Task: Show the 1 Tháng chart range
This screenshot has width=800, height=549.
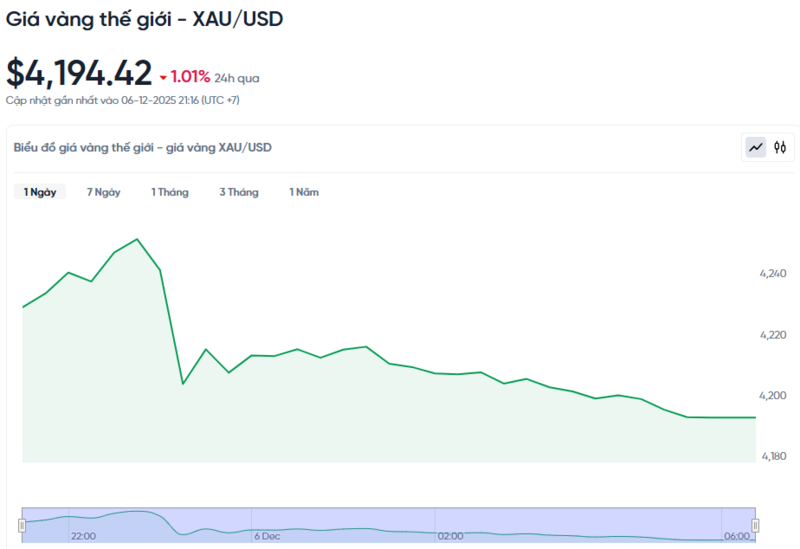Action: (x=170, y=192)
